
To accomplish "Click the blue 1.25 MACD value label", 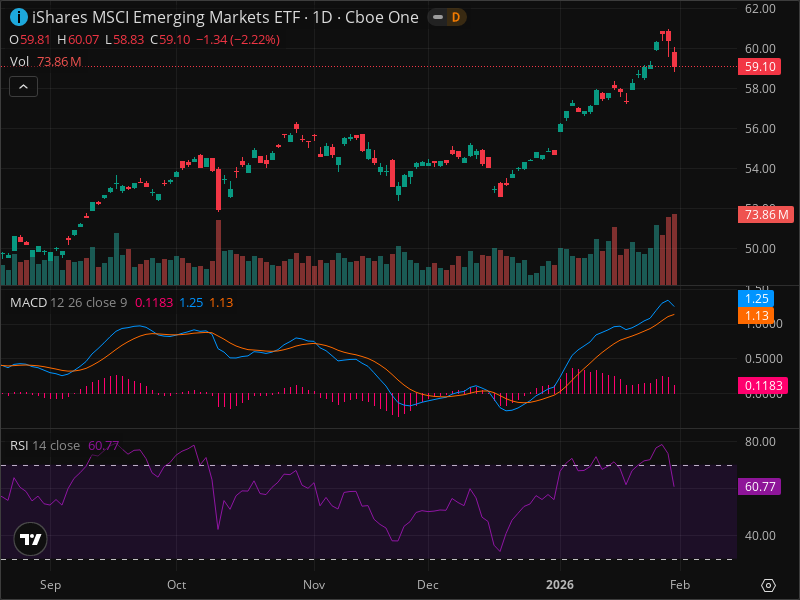I will pyautogui.click(x=756, y=298).
